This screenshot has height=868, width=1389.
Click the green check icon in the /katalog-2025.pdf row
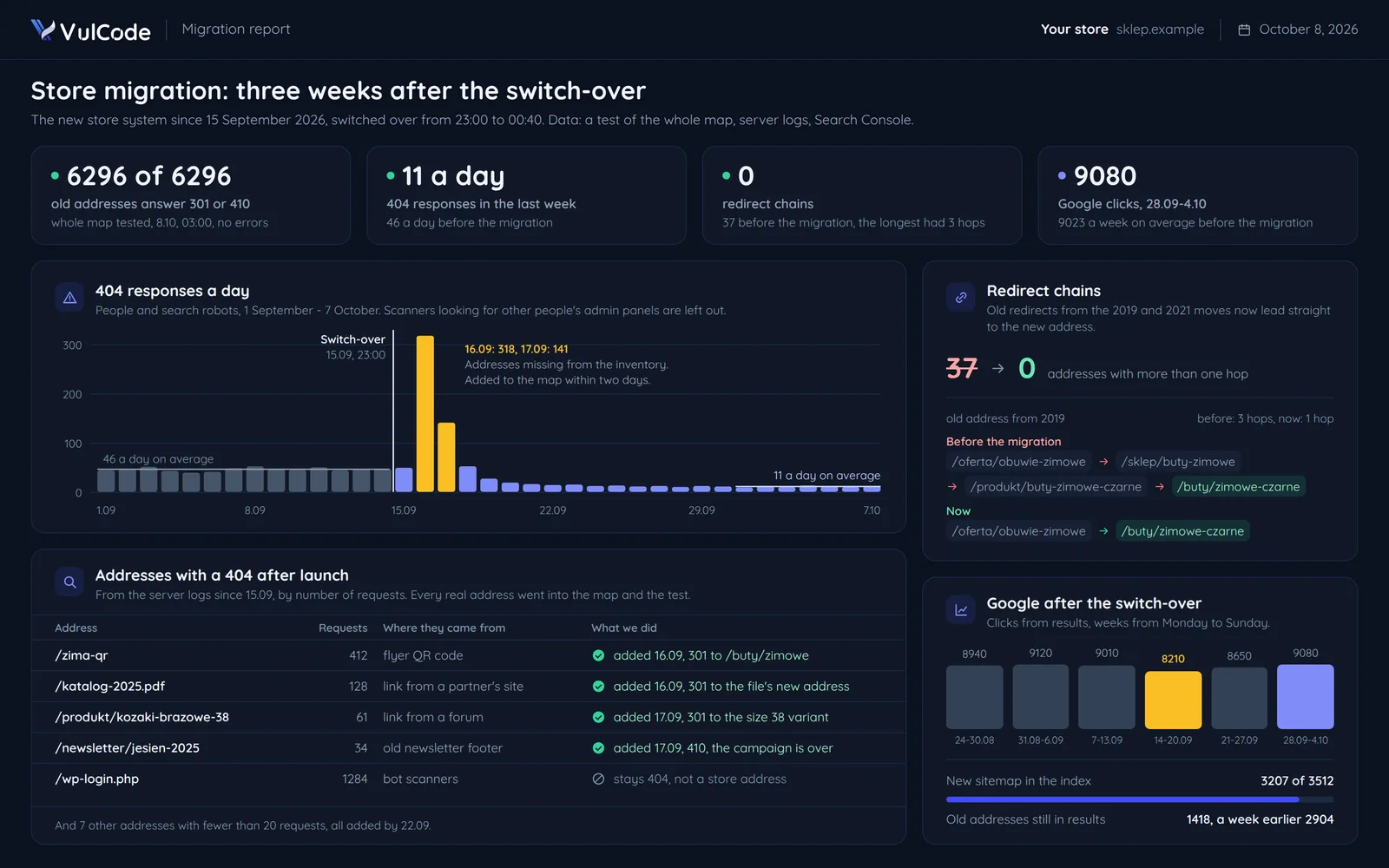point(598,687)
